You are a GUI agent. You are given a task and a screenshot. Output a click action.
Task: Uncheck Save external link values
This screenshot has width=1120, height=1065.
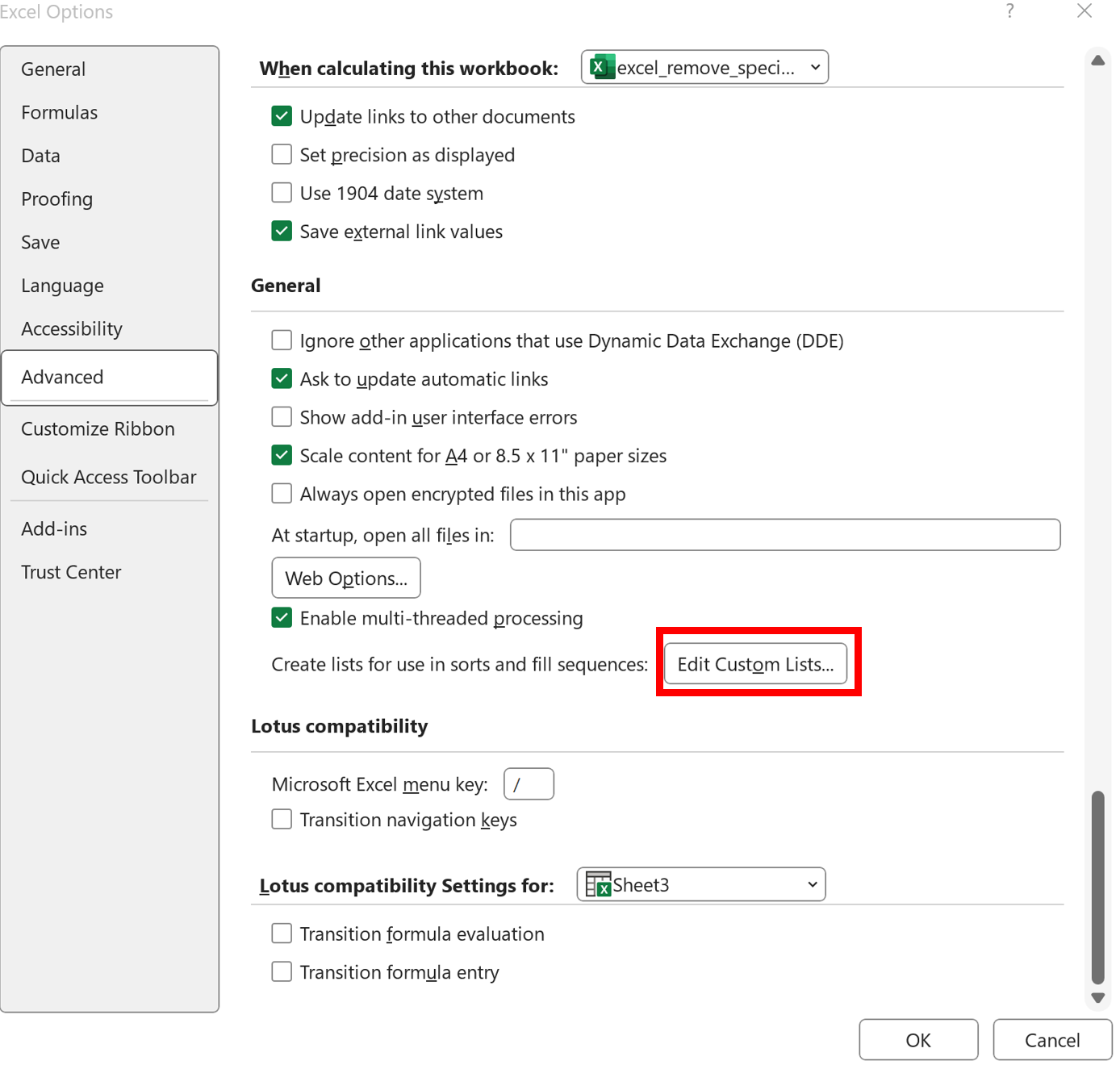click(281, 231)
